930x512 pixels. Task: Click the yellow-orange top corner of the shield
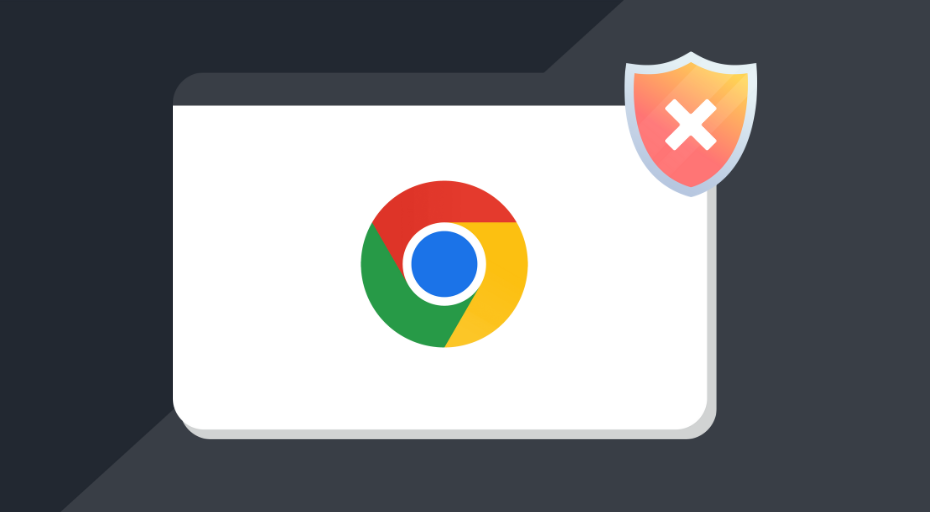click(732, 80)
